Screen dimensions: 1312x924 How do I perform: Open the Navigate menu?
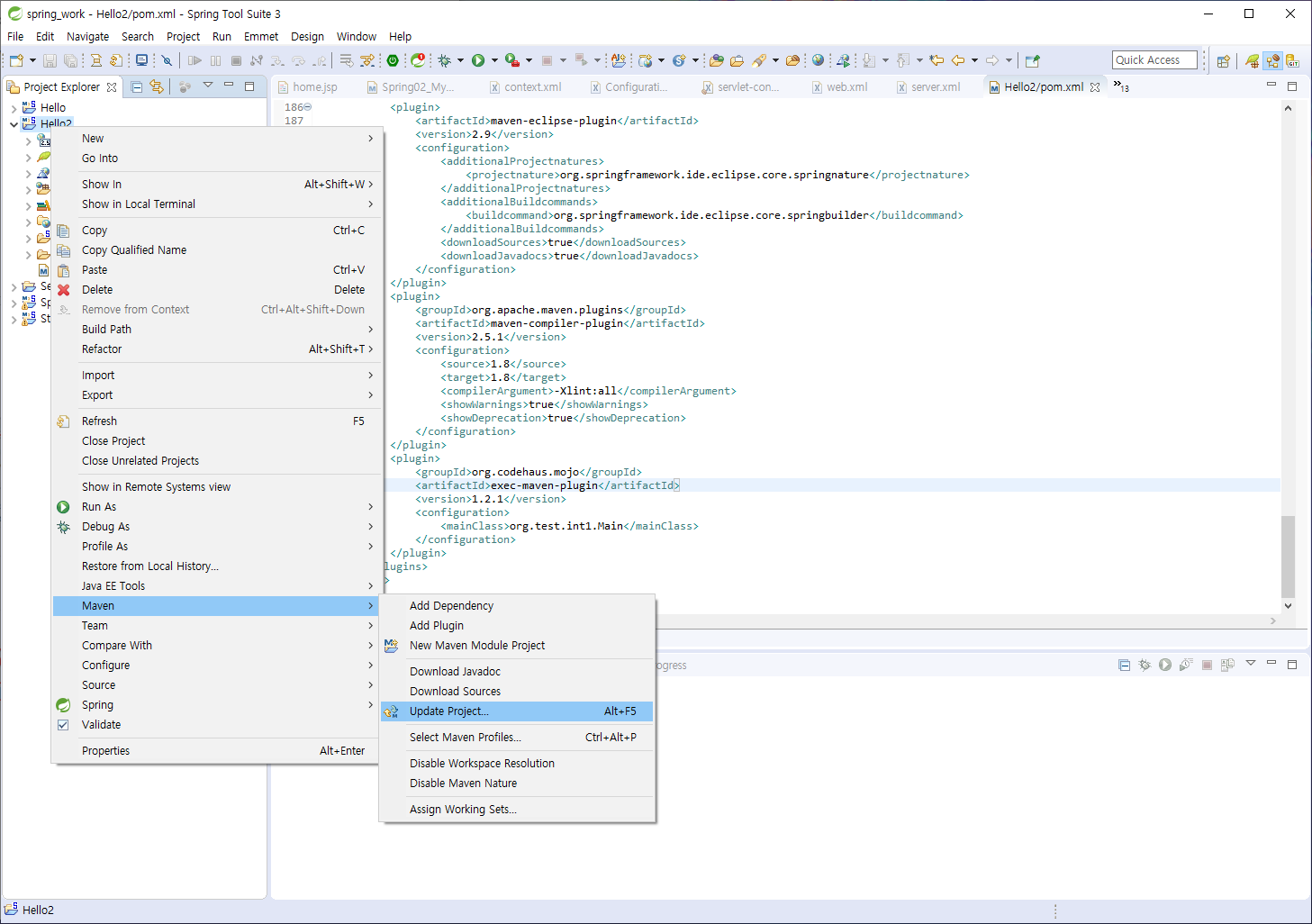point(87,37)
